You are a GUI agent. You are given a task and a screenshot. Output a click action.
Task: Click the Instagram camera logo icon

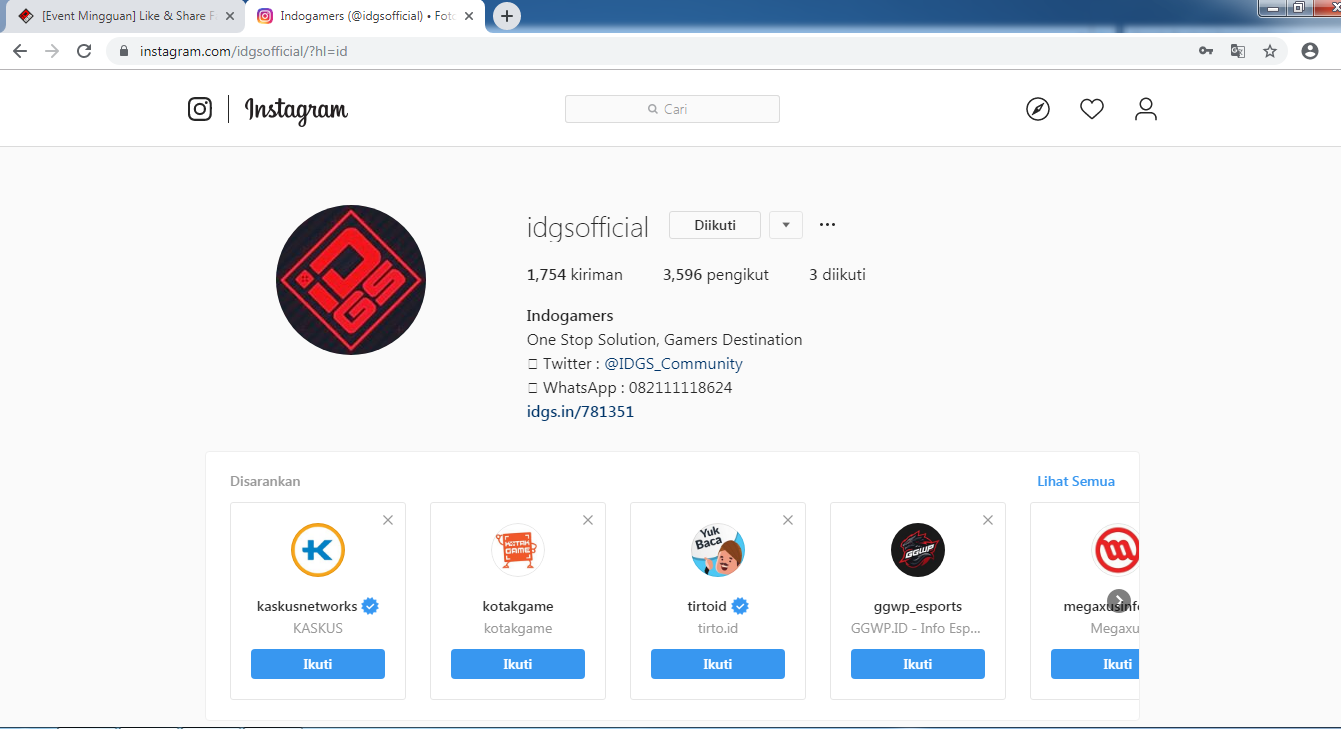tap(200, 109)
